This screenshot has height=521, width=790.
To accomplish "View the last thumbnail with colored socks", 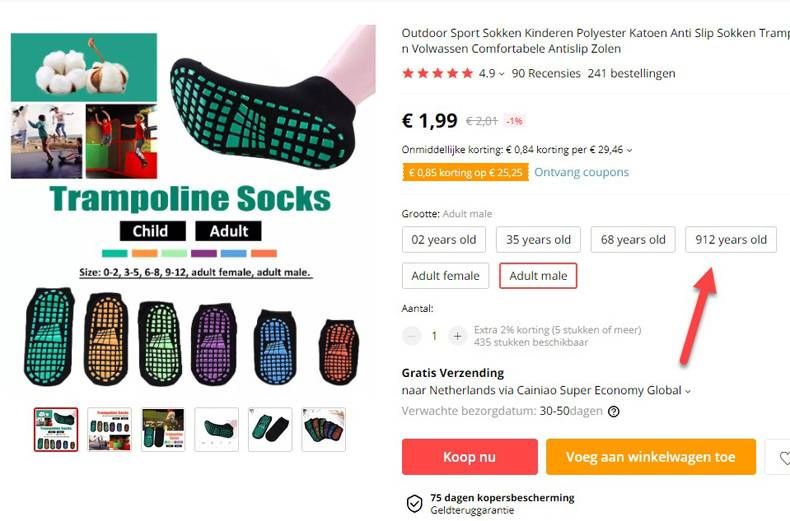I will click(323, 429).
